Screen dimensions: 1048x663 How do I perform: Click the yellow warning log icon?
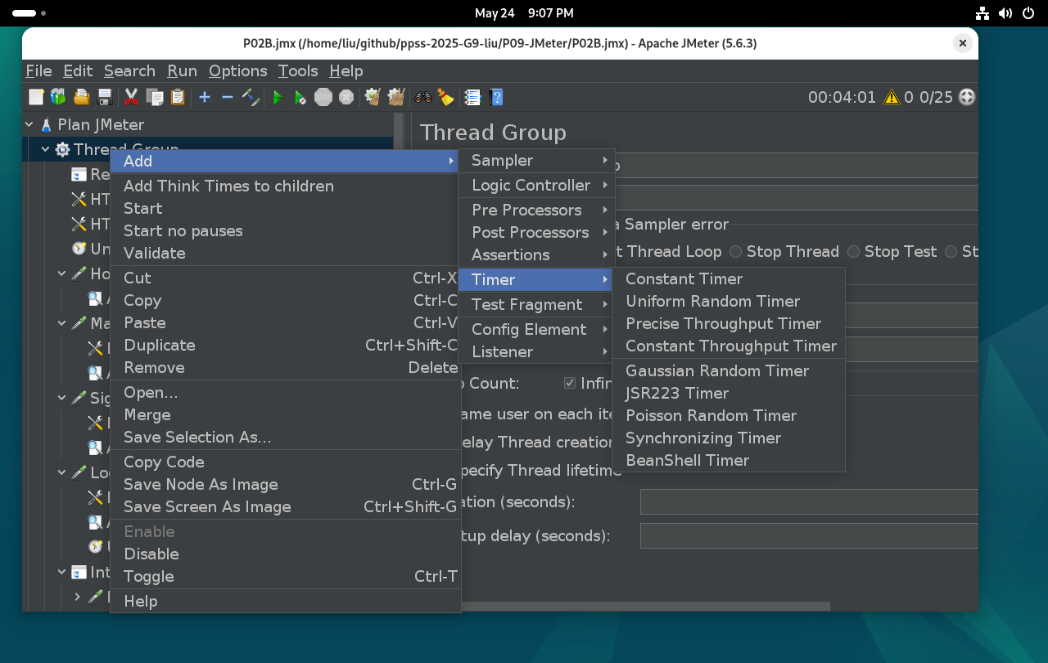click(892, 98)
